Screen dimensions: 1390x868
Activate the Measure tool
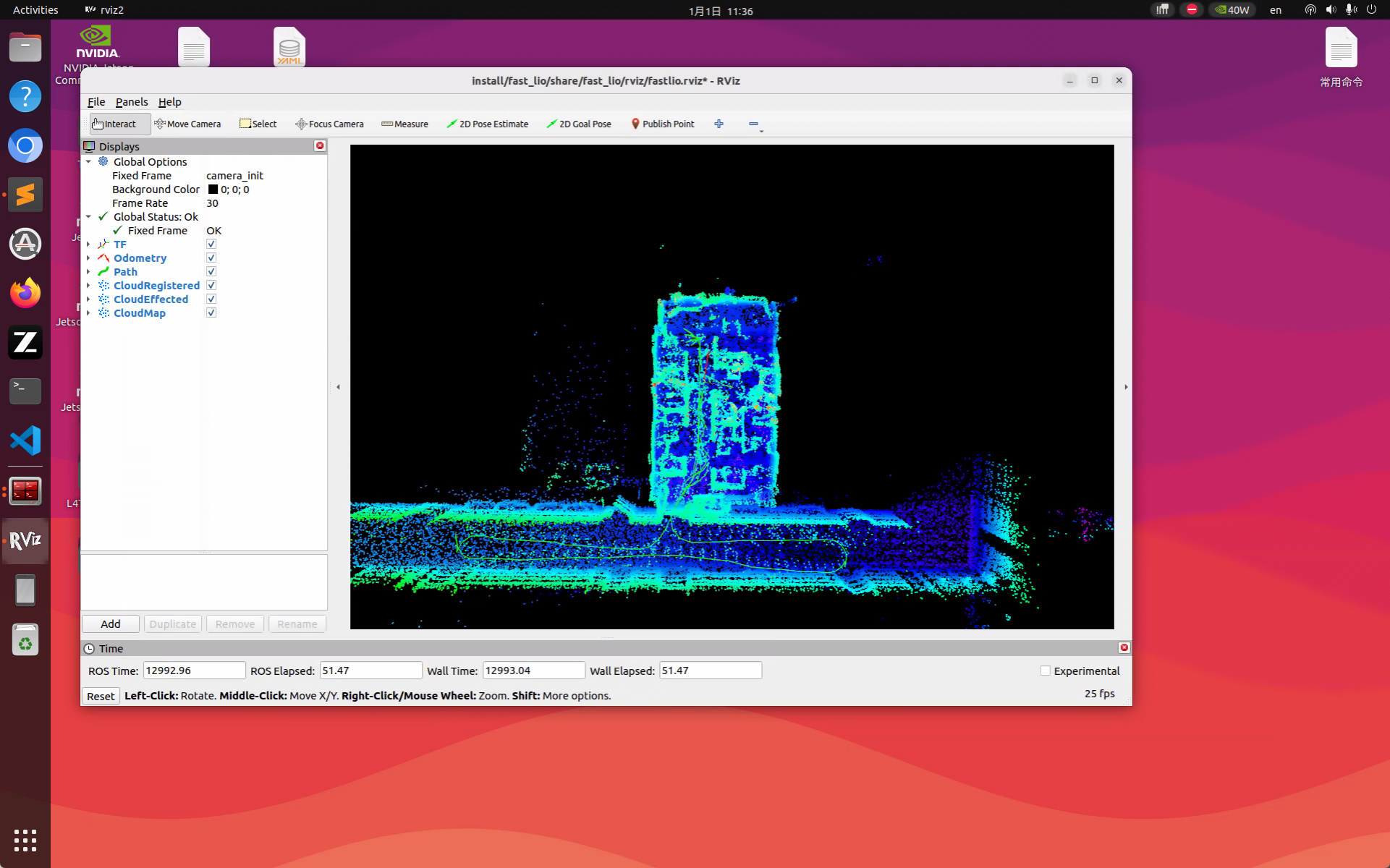coord(404,124)
